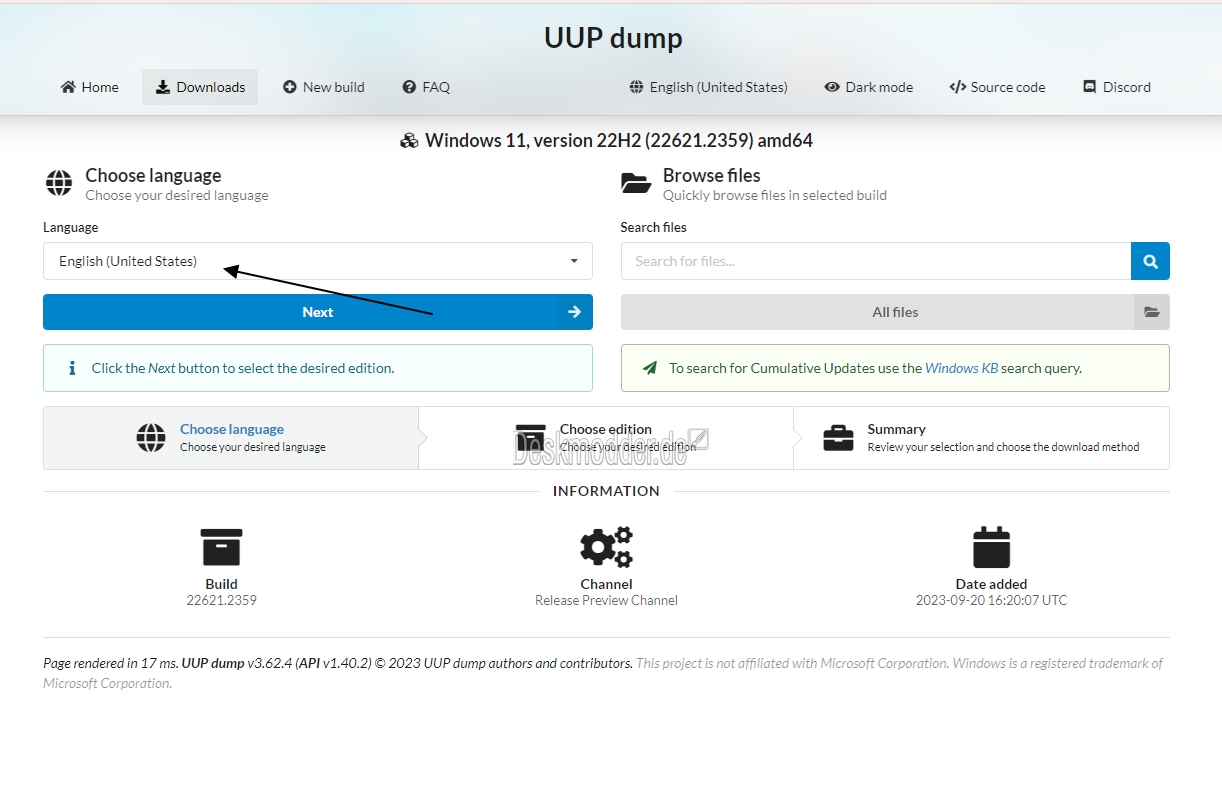The image size is (1222, 794).
Task: Go to the Home page
Action: pyautogui.click(x=89, y=87)
